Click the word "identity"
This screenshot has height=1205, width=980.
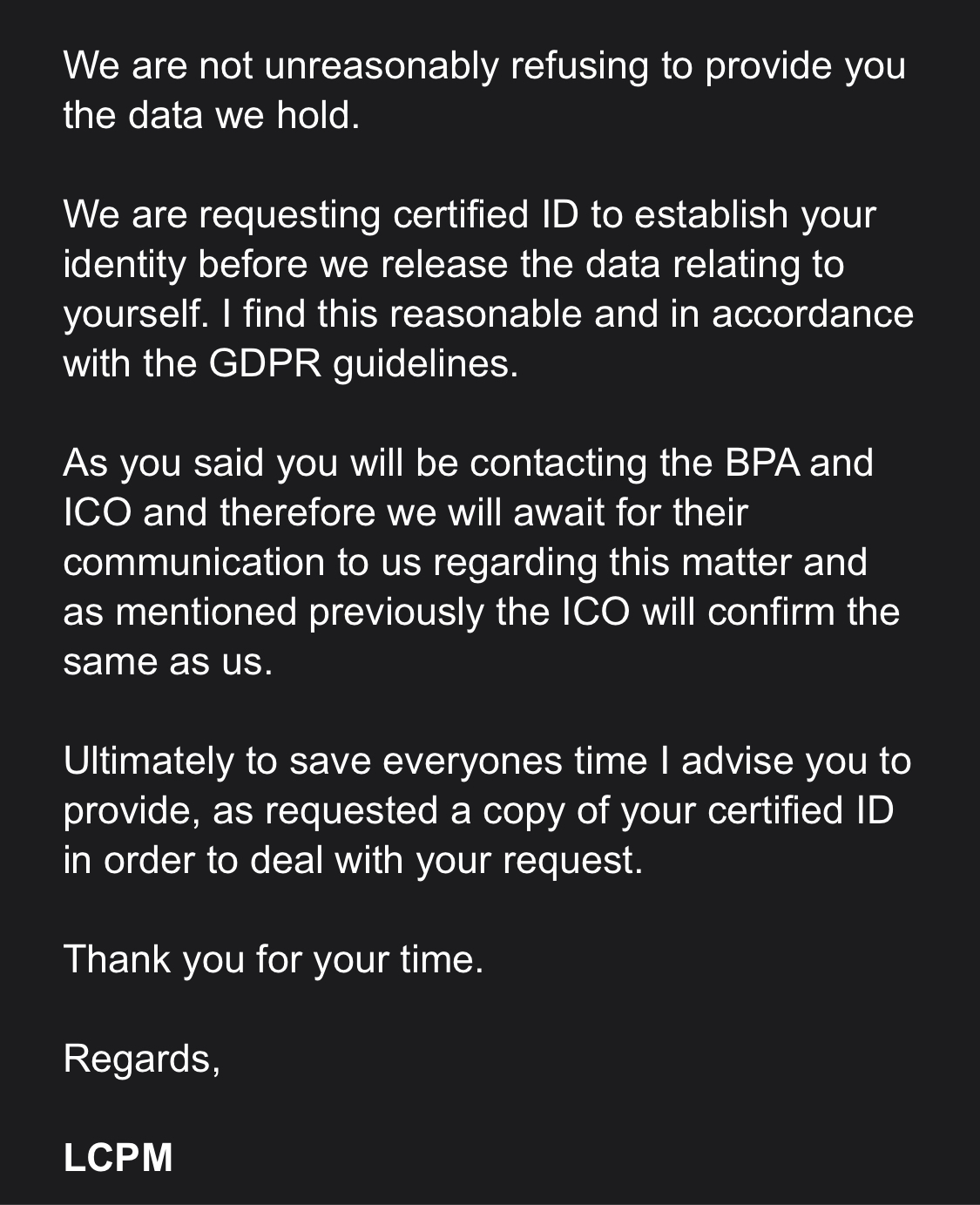pos(125,264)
